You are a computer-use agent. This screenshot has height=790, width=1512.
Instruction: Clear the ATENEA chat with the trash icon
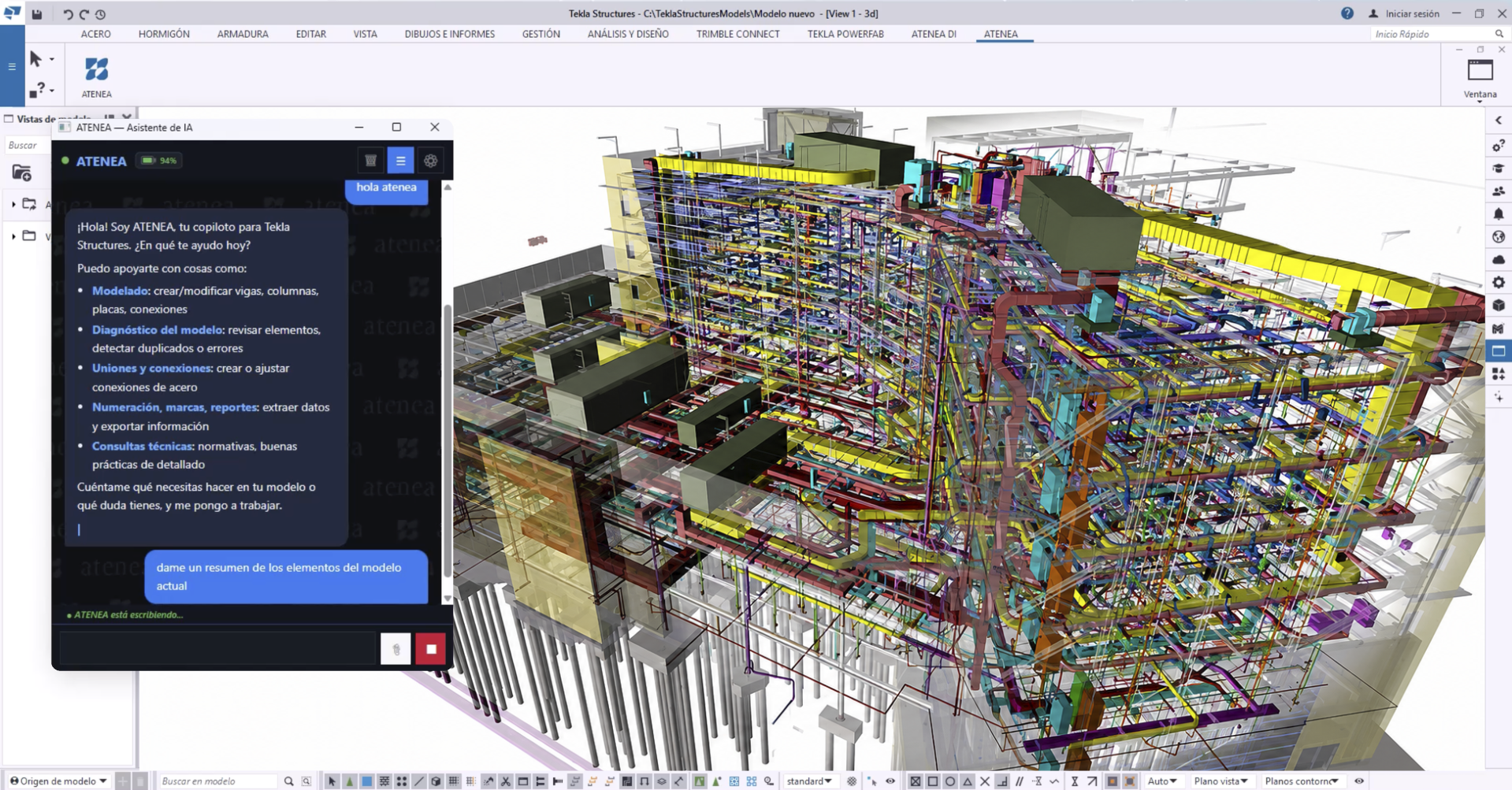[370, 161]
